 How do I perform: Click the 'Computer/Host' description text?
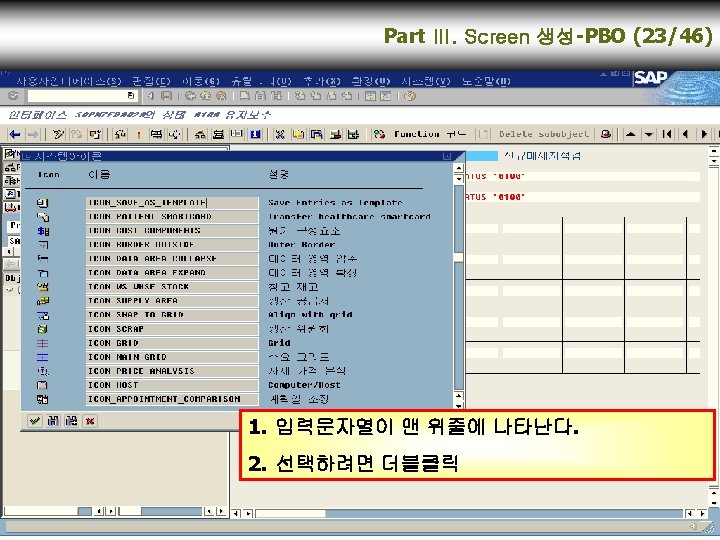tap(304, 385)
